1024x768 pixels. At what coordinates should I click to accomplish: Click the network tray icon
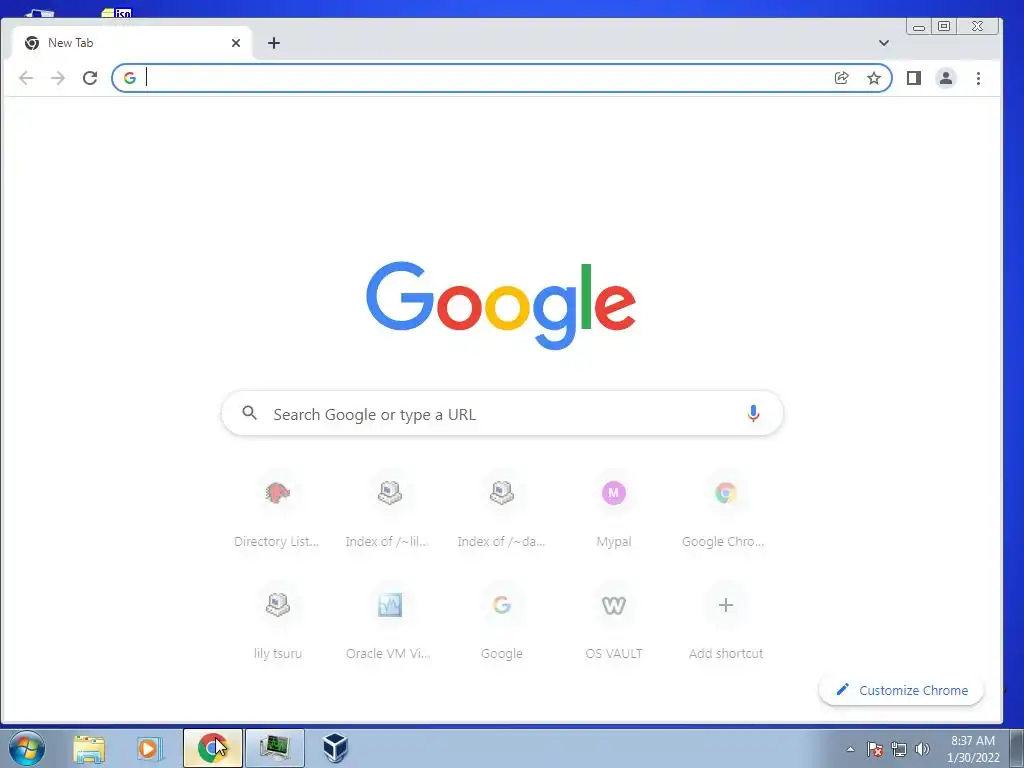[899, 749]
